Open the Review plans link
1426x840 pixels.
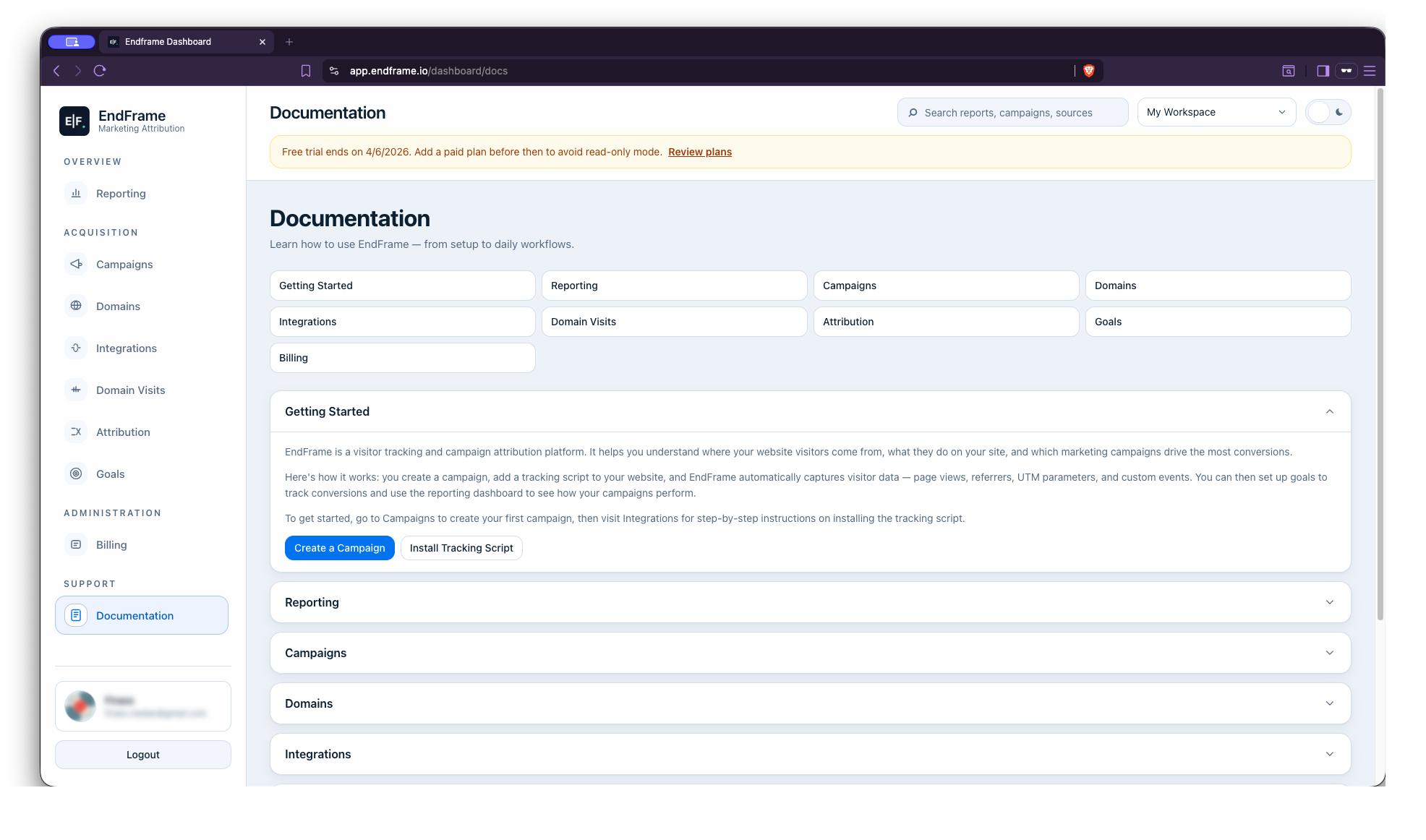click(x=699, y=152)
